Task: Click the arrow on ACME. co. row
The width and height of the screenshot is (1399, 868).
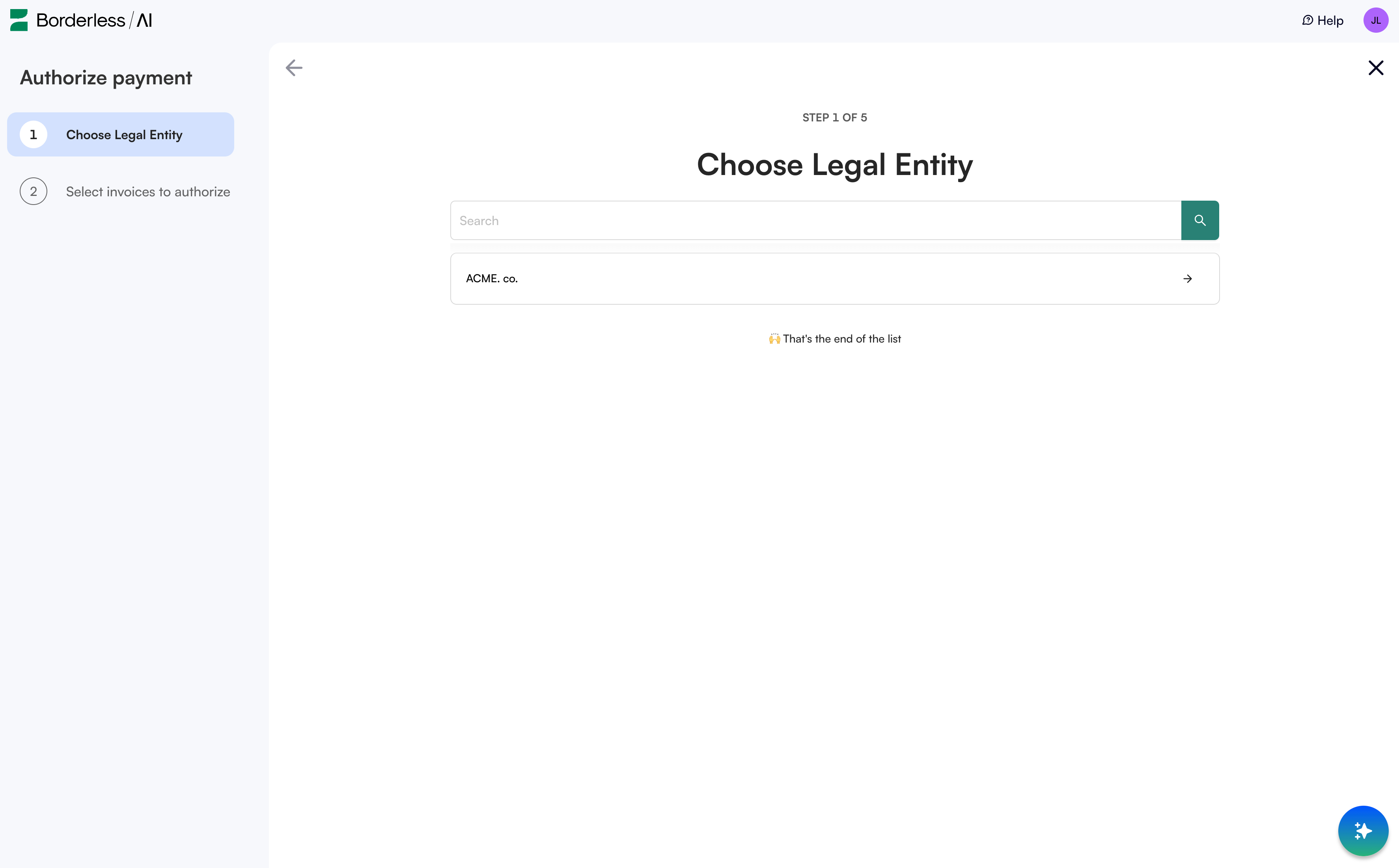Action: click(1187, 279)
